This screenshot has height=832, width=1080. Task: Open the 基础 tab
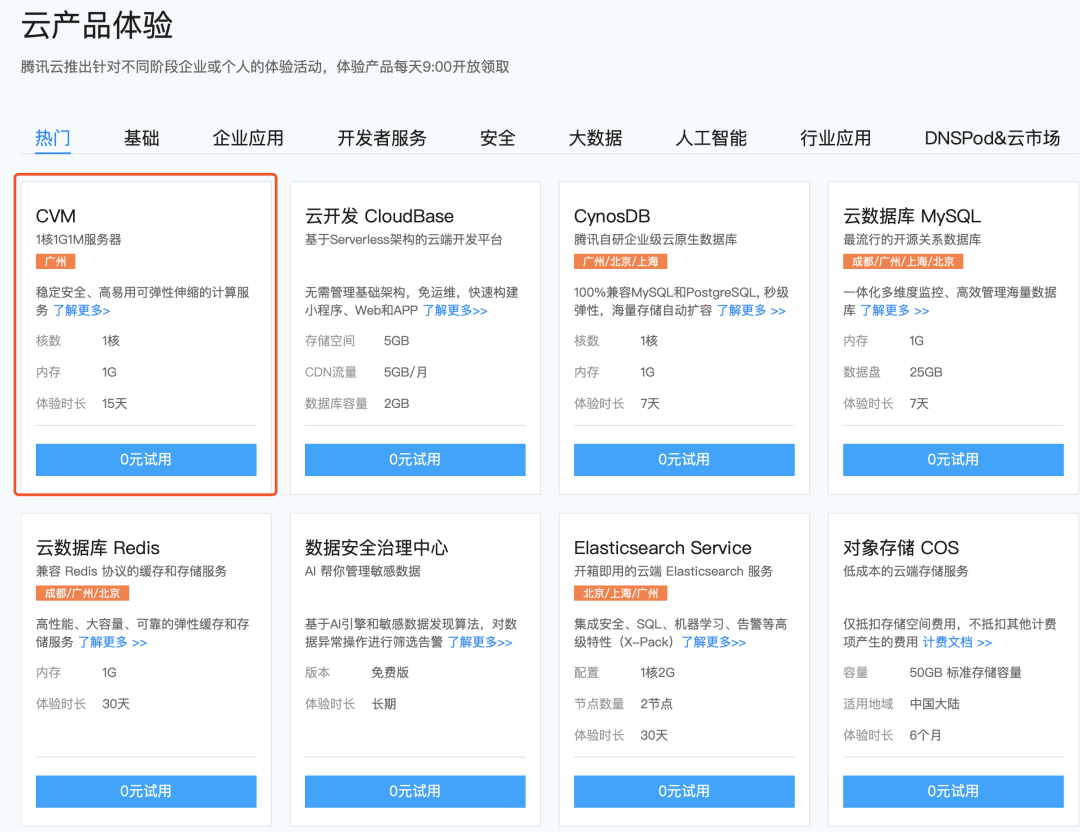point(142,138)
